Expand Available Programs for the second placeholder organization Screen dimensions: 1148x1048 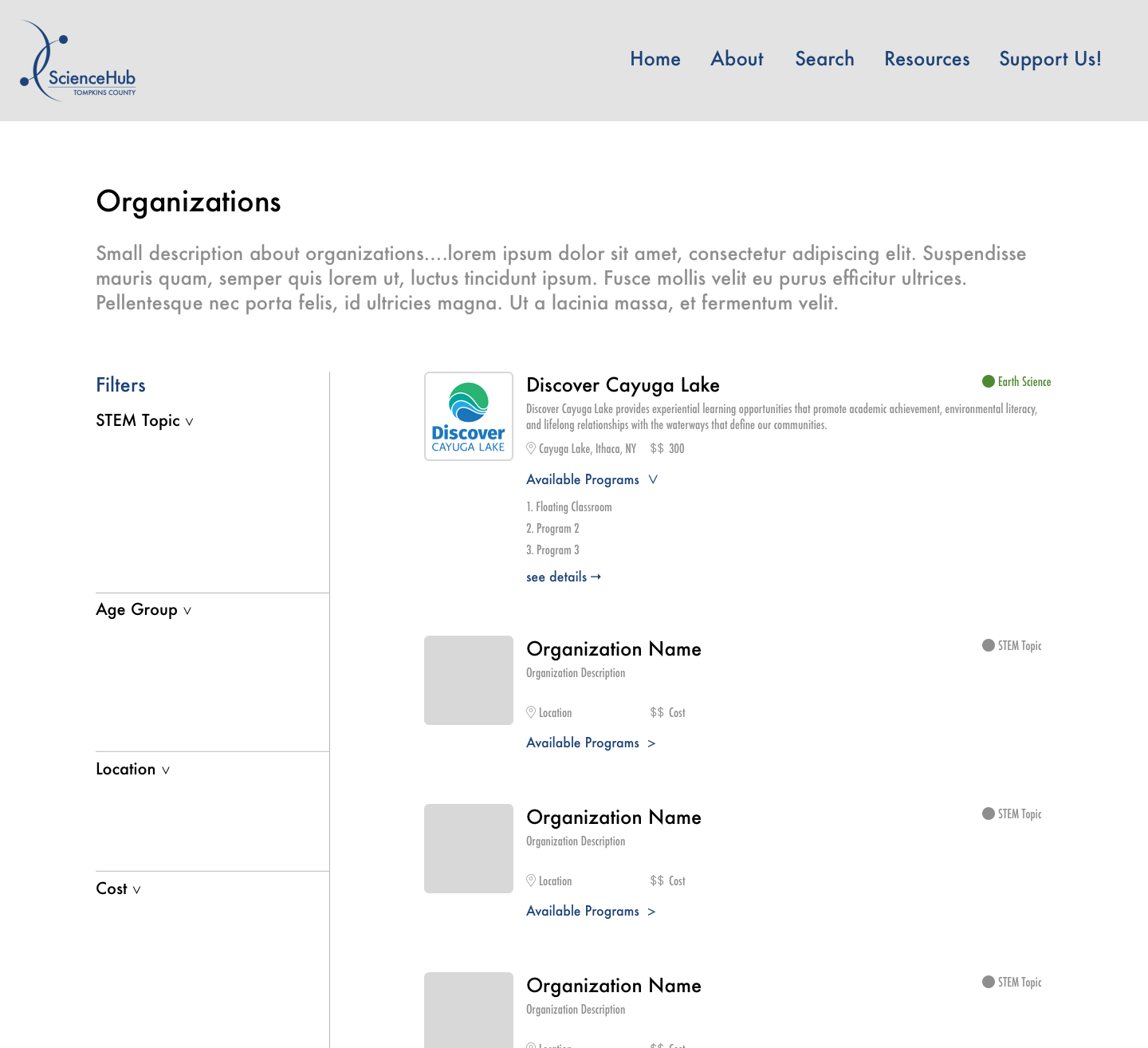click(x=591, y=911)
